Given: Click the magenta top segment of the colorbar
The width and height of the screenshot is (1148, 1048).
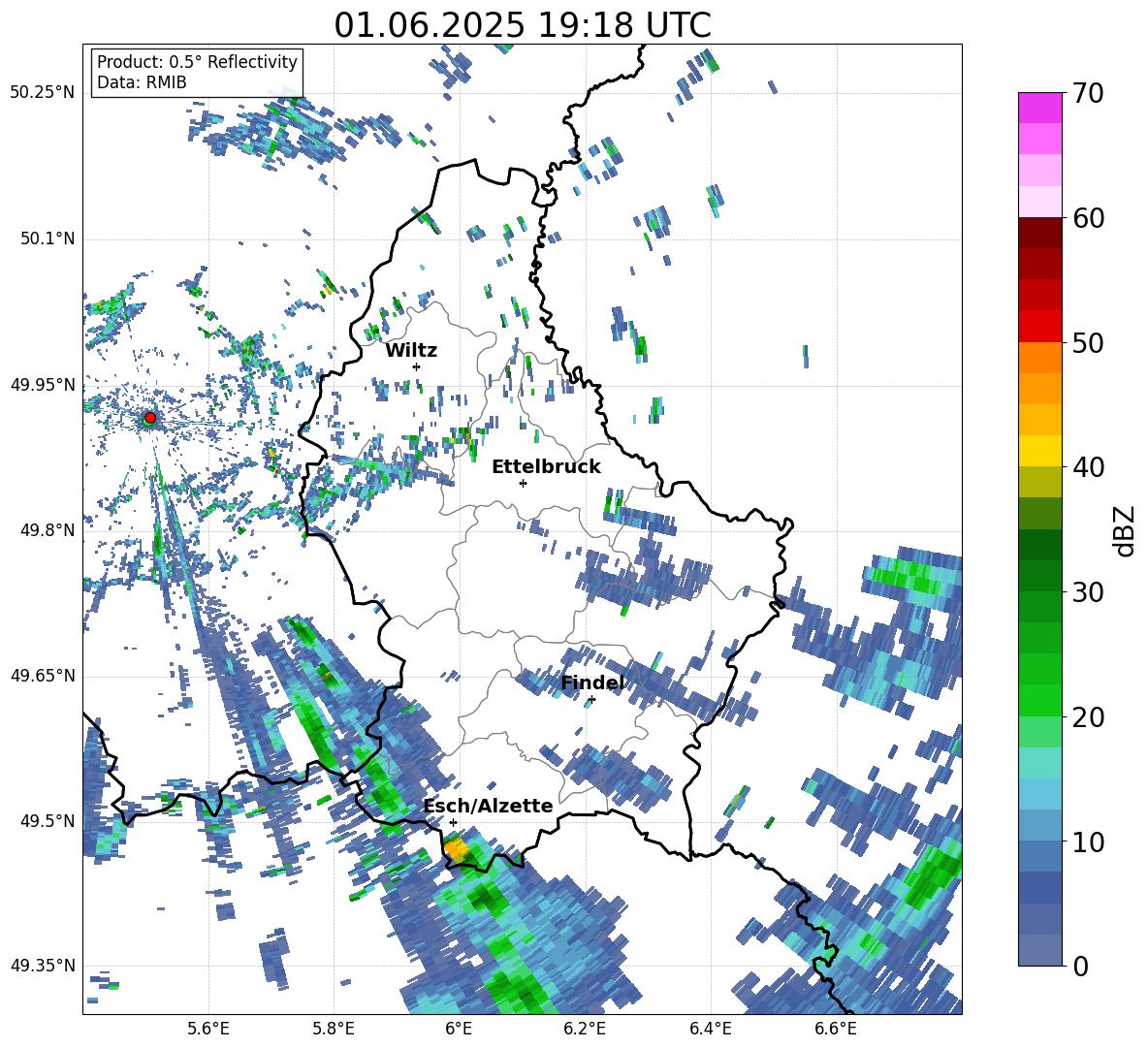Looking at the screenshot, I should [x=1039, y=108].
